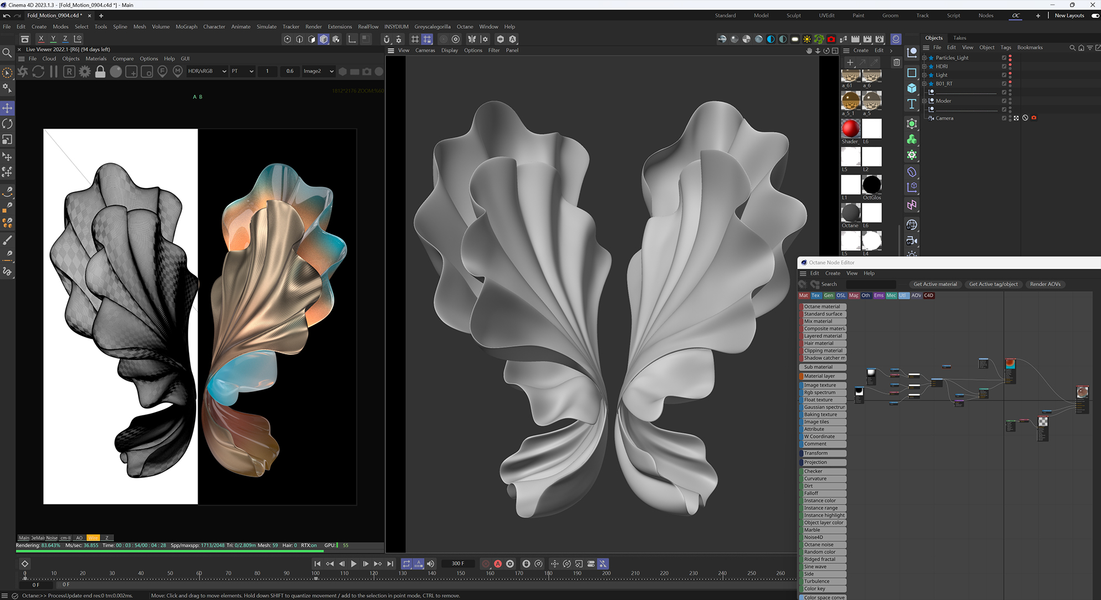Image resolution: width=1101 pixels, height=600 pixels.
Task: Select the Text spline tool icon
Action: pos(912,104)
